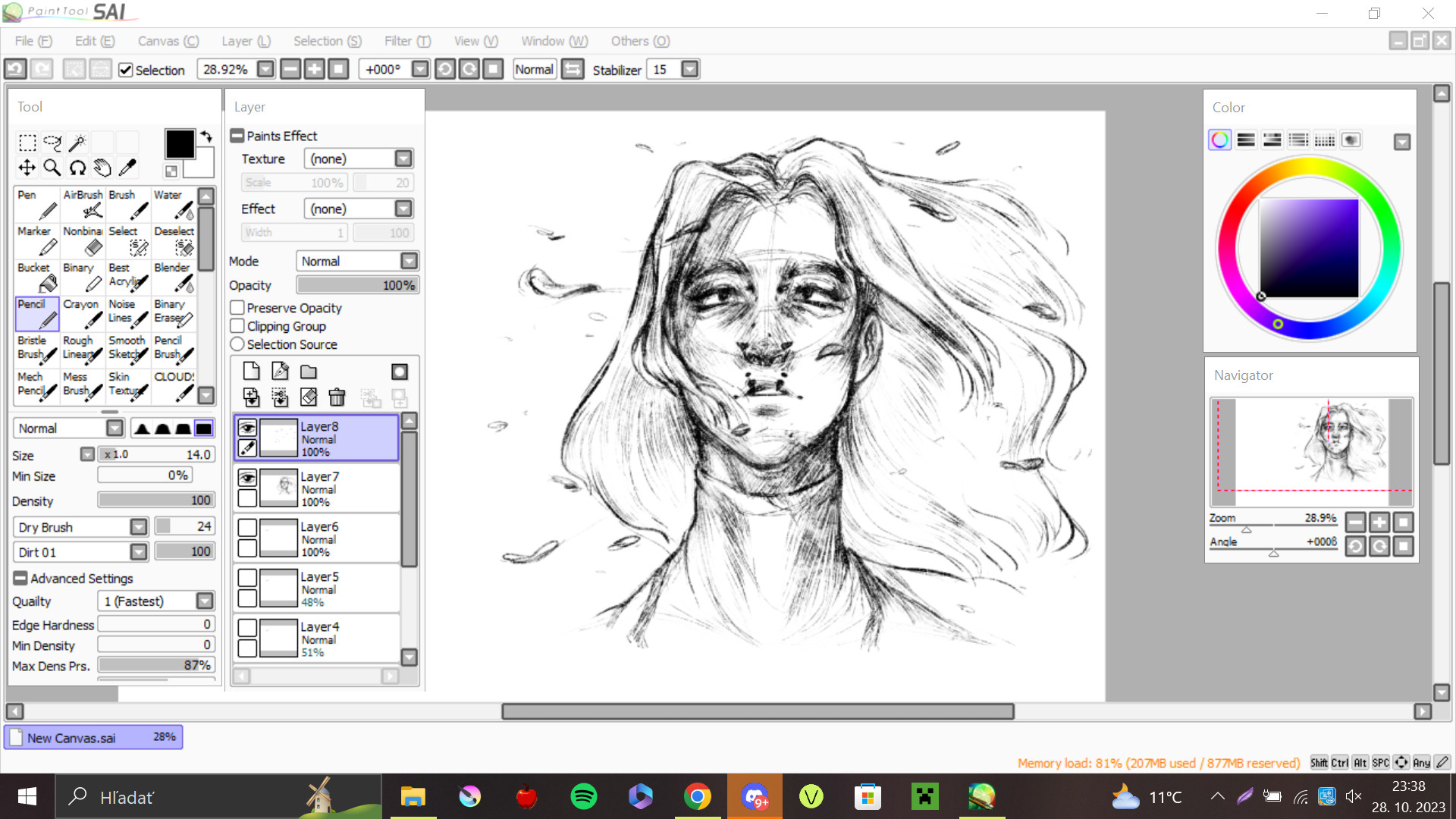Create a new normal layer
Image resolution: width=1456 pixels, height=819 pixels.
click(x=251, y=372)
